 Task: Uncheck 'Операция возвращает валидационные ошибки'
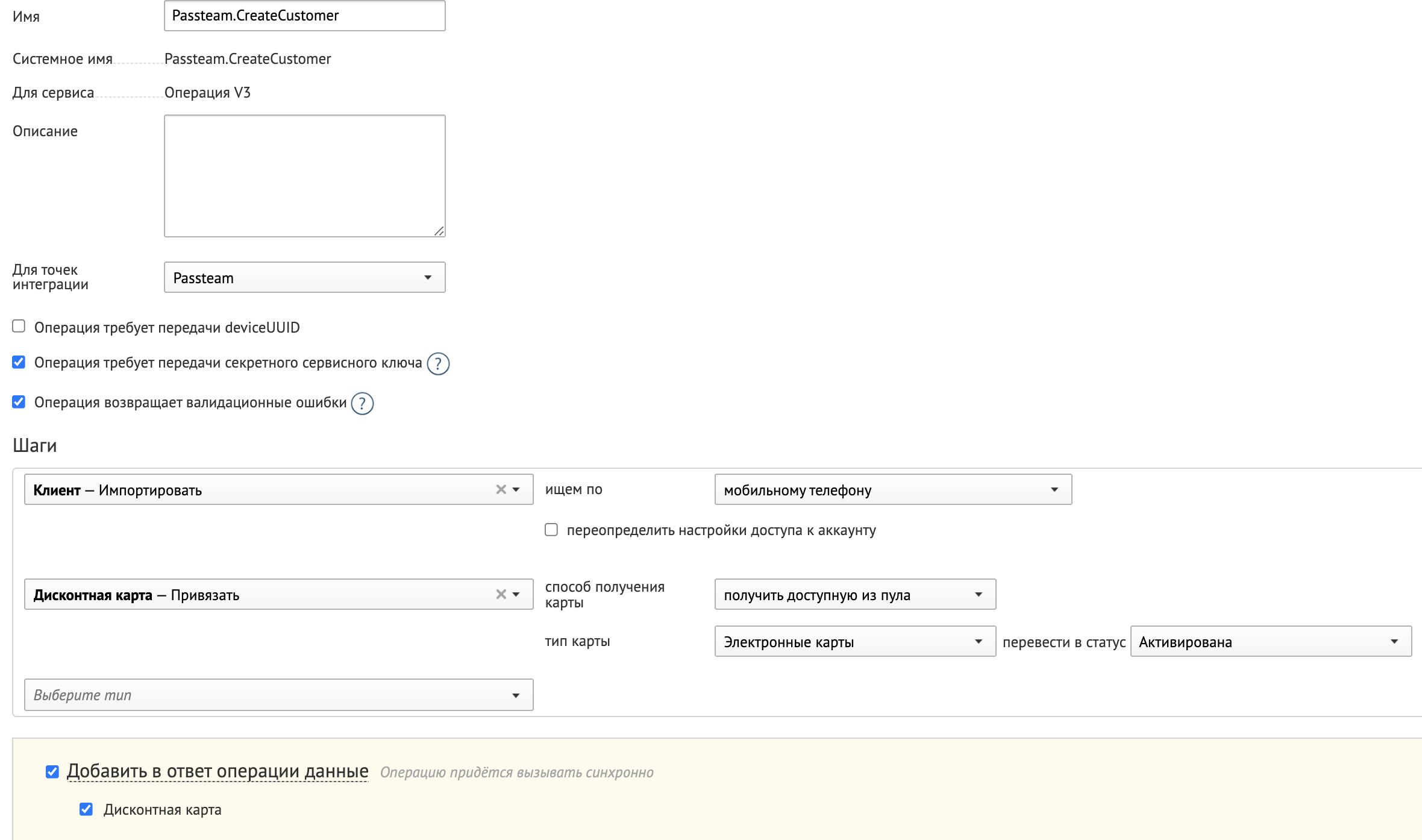(x=19, y=401)
